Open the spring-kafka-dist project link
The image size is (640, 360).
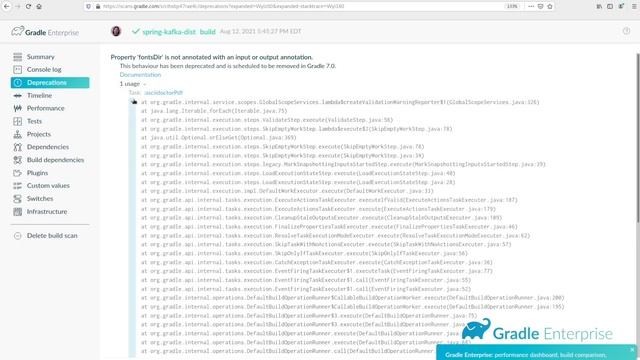pyautogui.click(x=169, y=32)
